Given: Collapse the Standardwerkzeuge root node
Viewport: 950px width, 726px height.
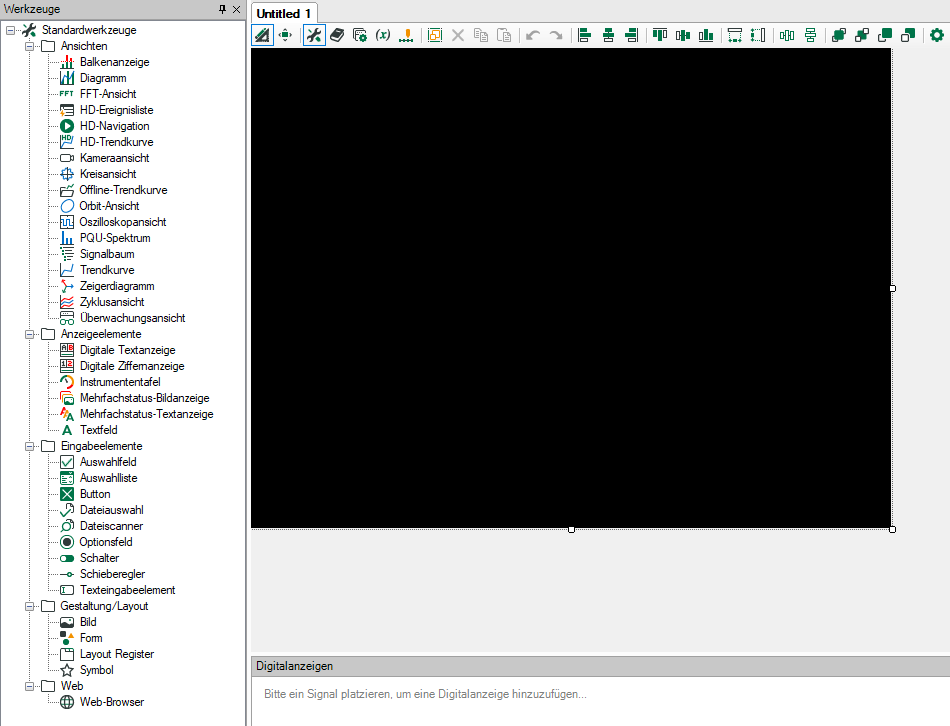Looking at the screenshot, I should (10, 30).
